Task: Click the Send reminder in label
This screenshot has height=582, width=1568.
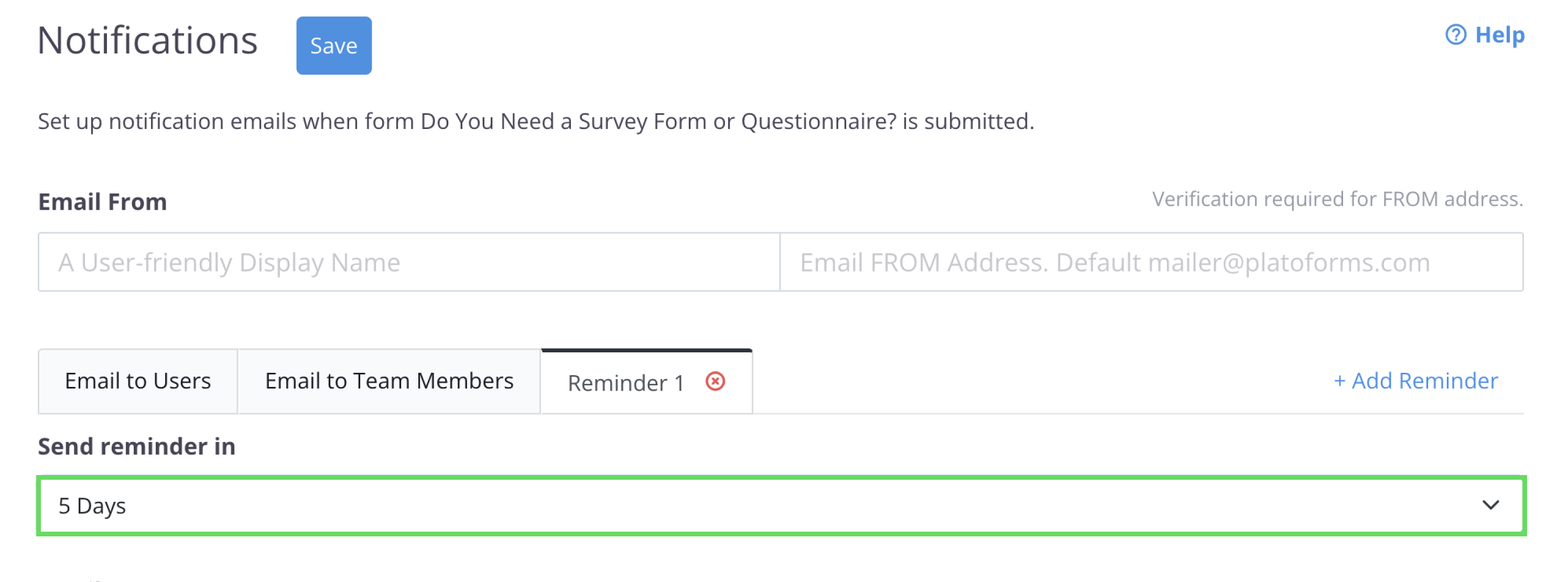Action: [x=136, y=446]
